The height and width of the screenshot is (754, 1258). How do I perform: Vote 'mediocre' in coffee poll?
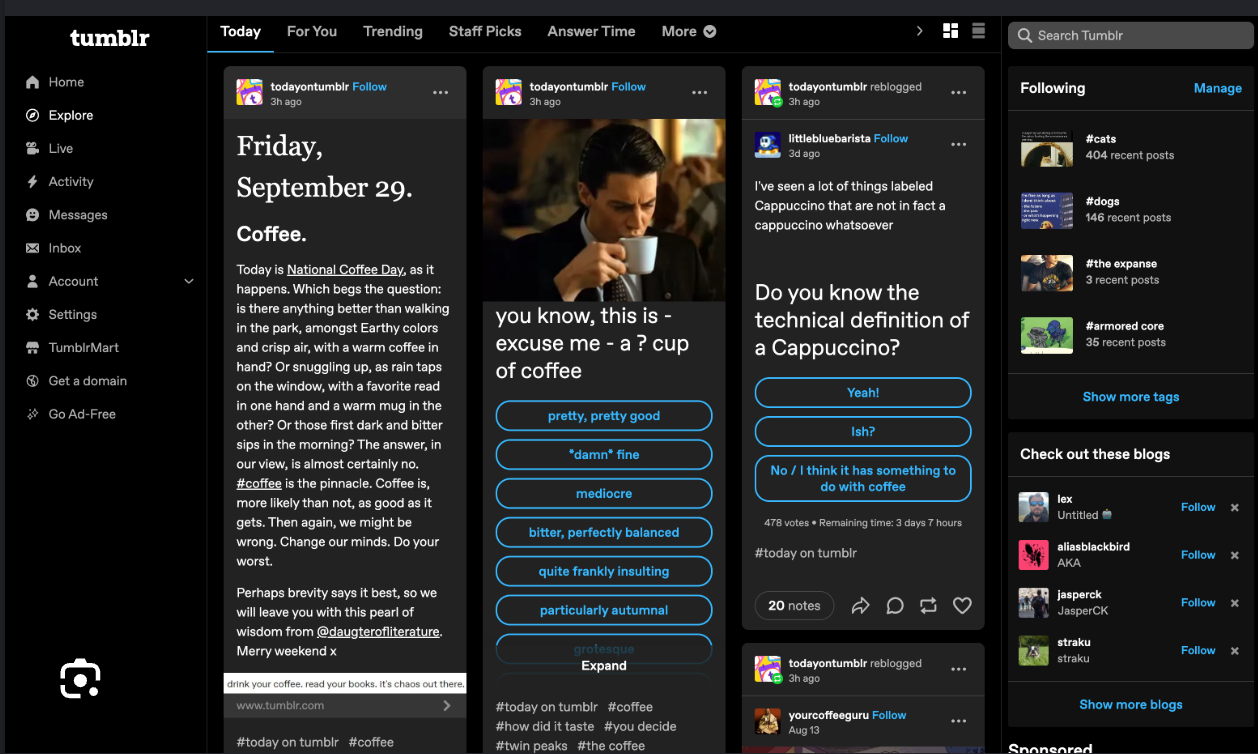[x=604, y=494]
